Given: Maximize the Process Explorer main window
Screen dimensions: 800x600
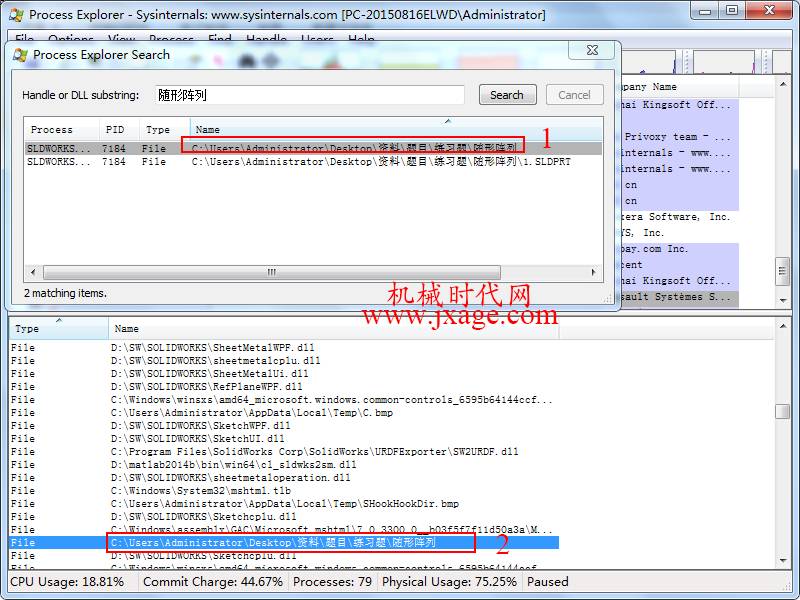Looking at the screenshot, I should 732,10.
